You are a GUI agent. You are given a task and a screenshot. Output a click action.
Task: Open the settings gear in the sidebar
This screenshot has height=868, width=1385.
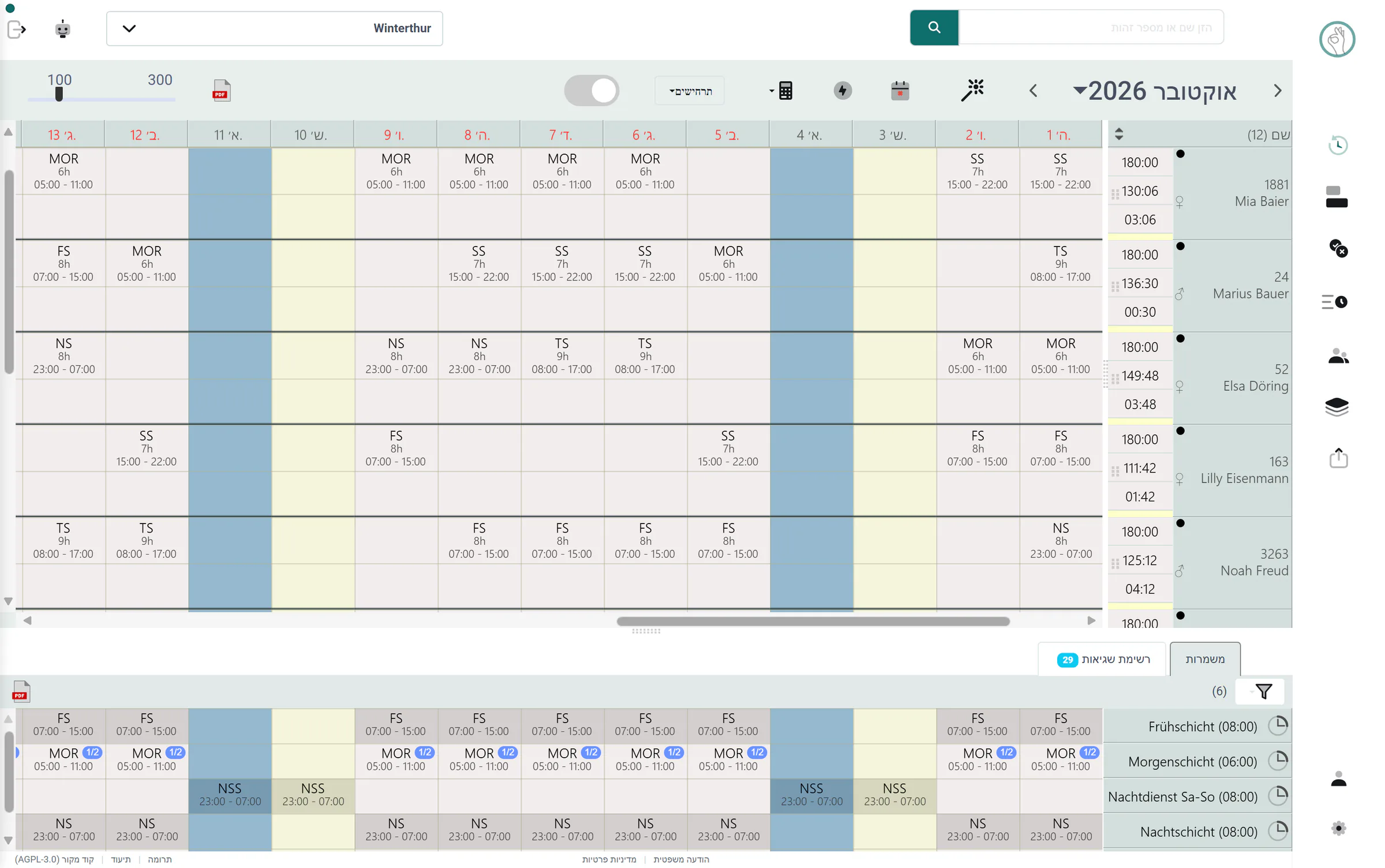(1338, 828)
